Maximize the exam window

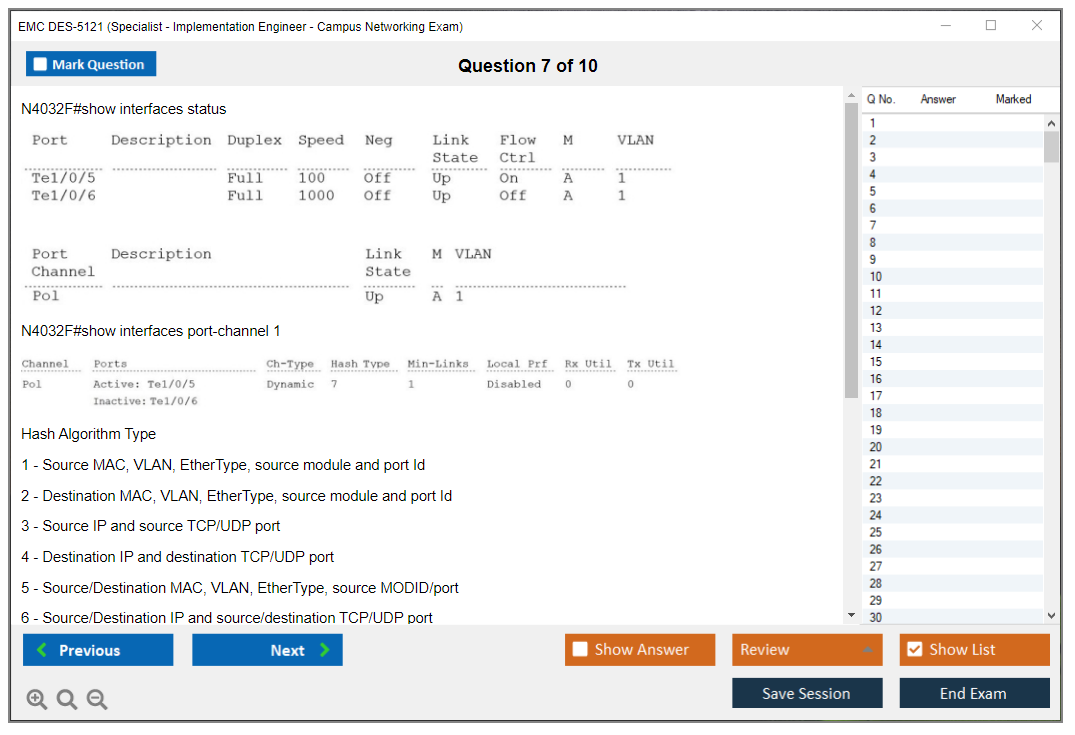pos(991,26)
